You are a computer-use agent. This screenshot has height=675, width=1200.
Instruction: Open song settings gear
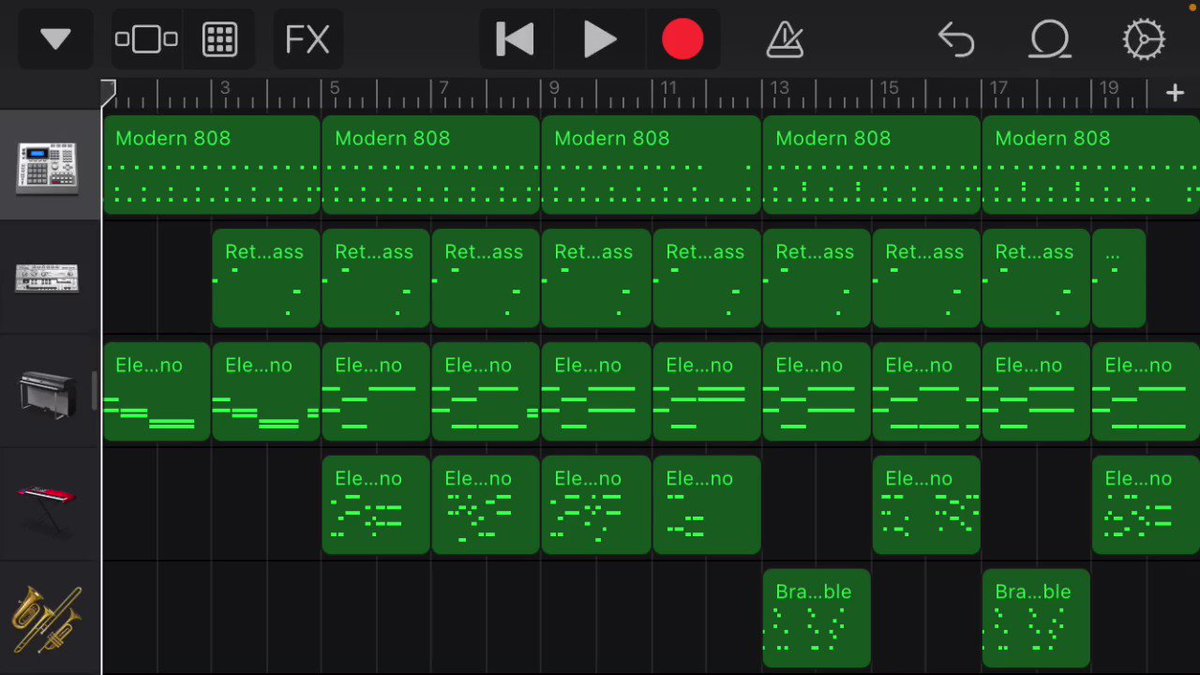[1143, 39]
